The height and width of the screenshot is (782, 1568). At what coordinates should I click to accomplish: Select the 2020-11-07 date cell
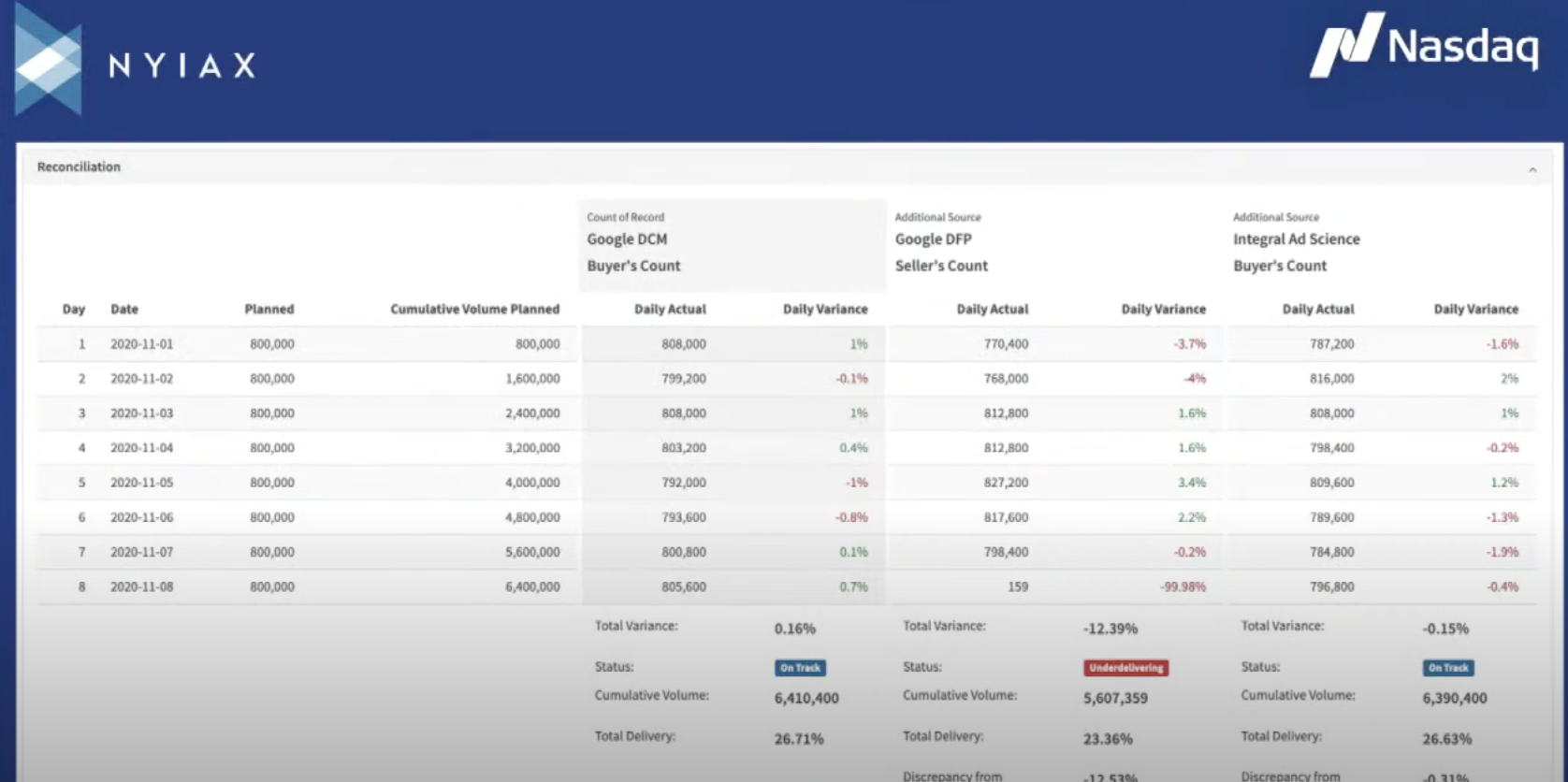pos(141,552)
